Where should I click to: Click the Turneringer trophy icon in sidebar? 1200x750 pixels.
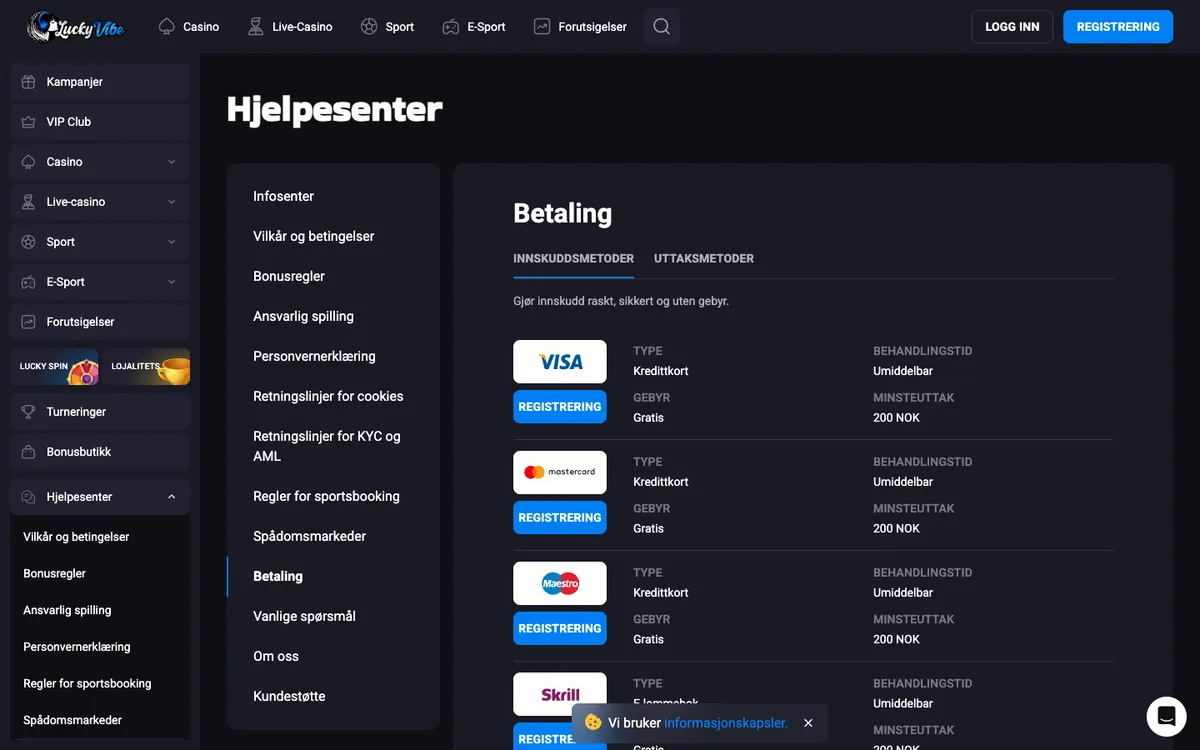(28, 412)
